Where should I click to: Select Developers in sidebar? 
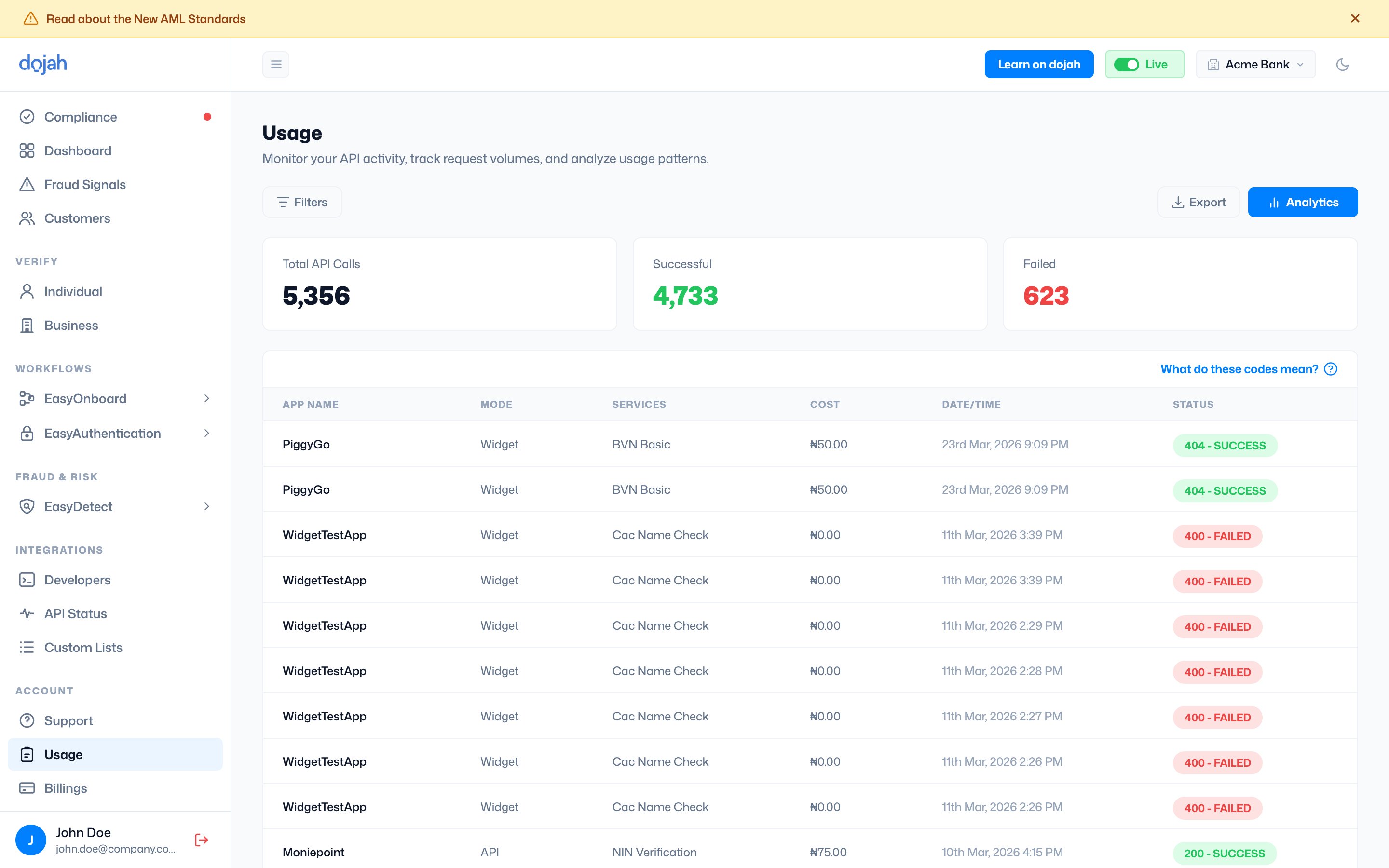(x=115, y=580)
